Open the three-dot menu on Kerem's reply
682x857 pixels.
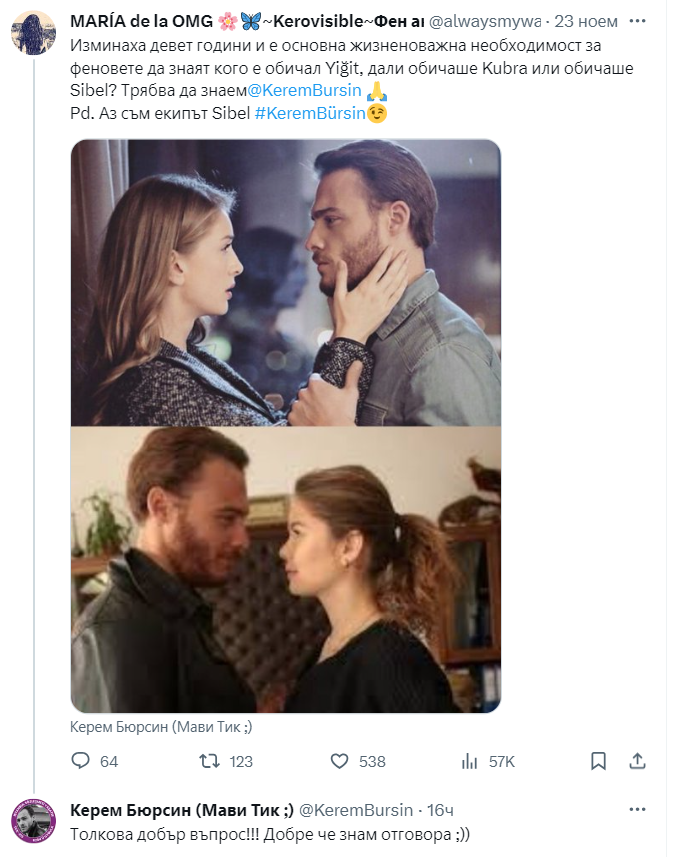coord(636,809)
